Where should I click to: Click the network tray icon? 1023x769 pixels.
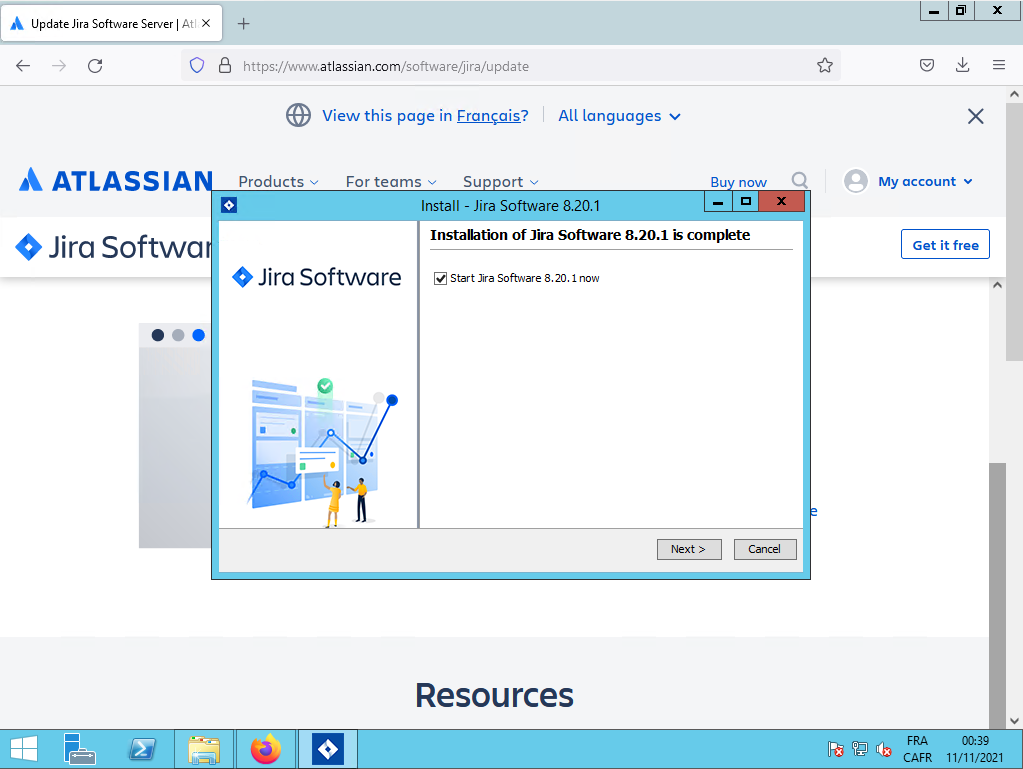(860, 749)
